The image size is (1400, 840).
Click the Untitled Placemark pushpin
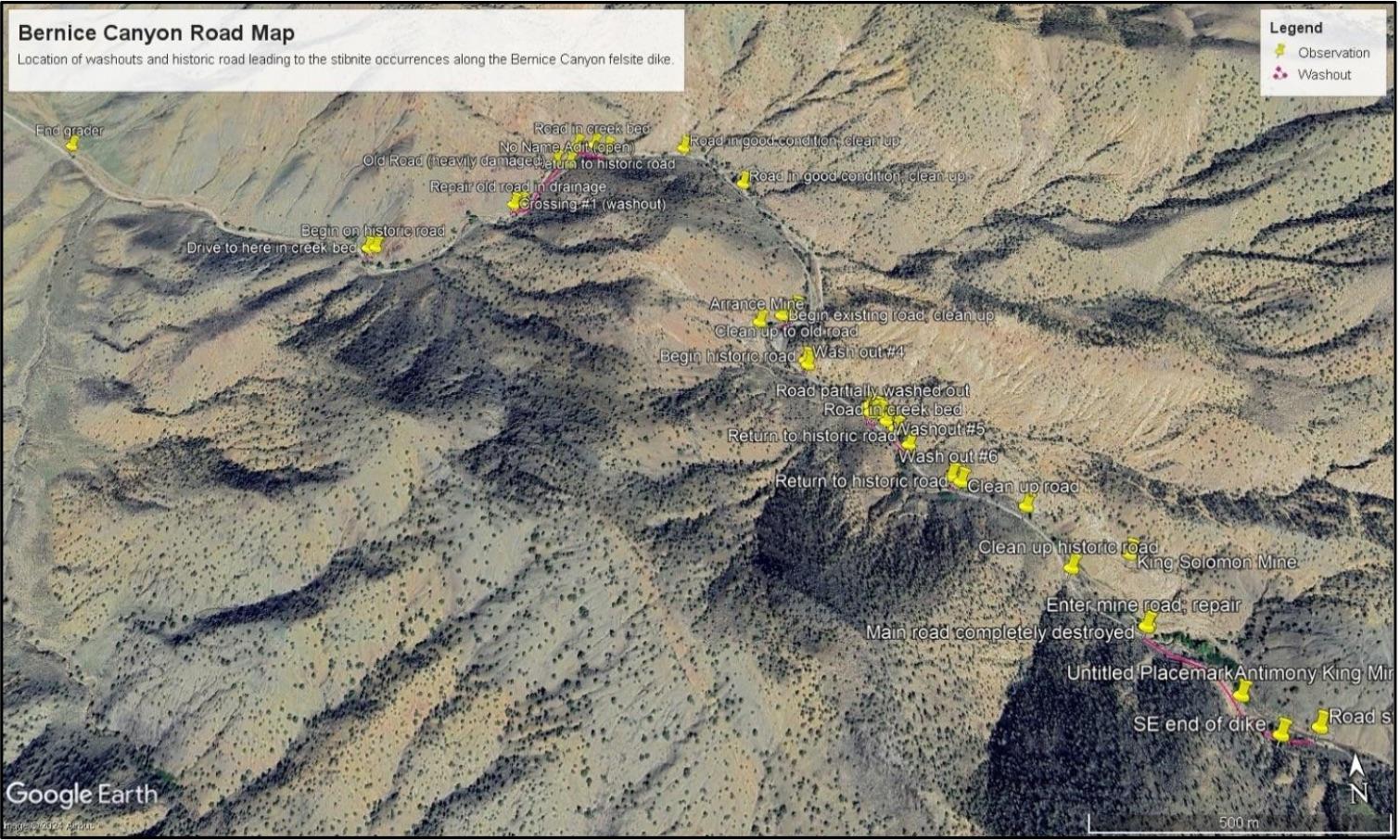[x=1243, y=691]
